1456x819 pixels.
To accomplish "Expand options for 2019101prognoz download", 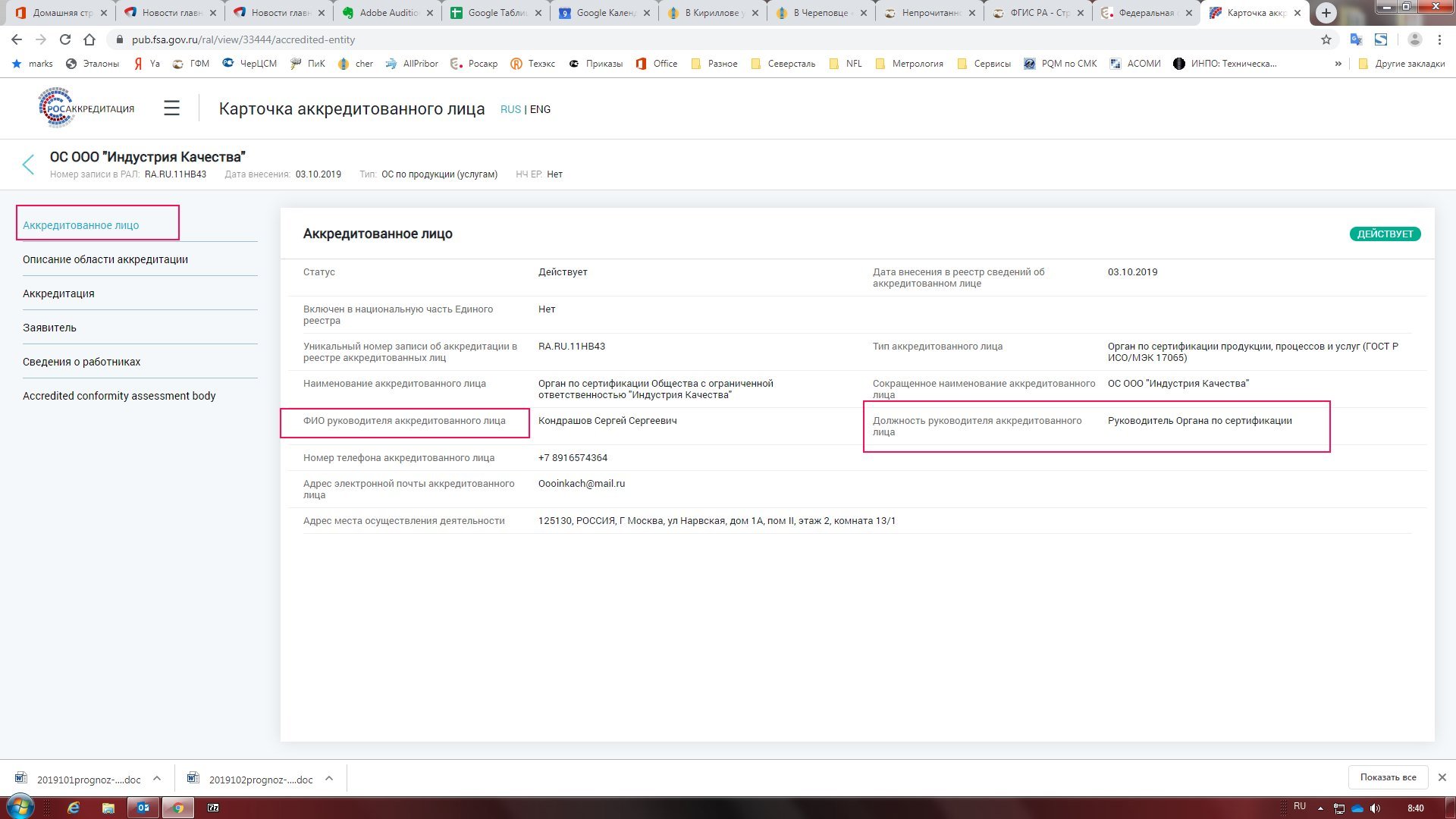I will tap(157, 778).
